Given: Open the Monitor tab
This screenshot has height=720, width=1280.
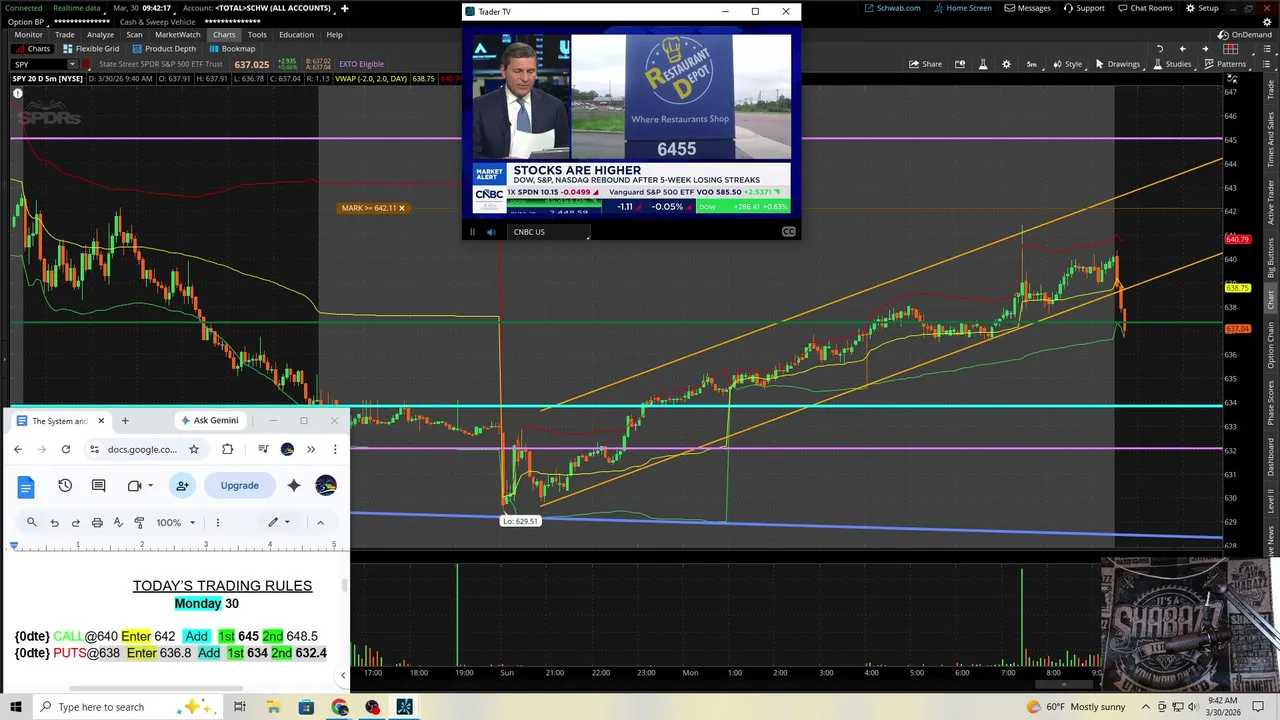Looking at the screenshot, I should pos(28,35).
